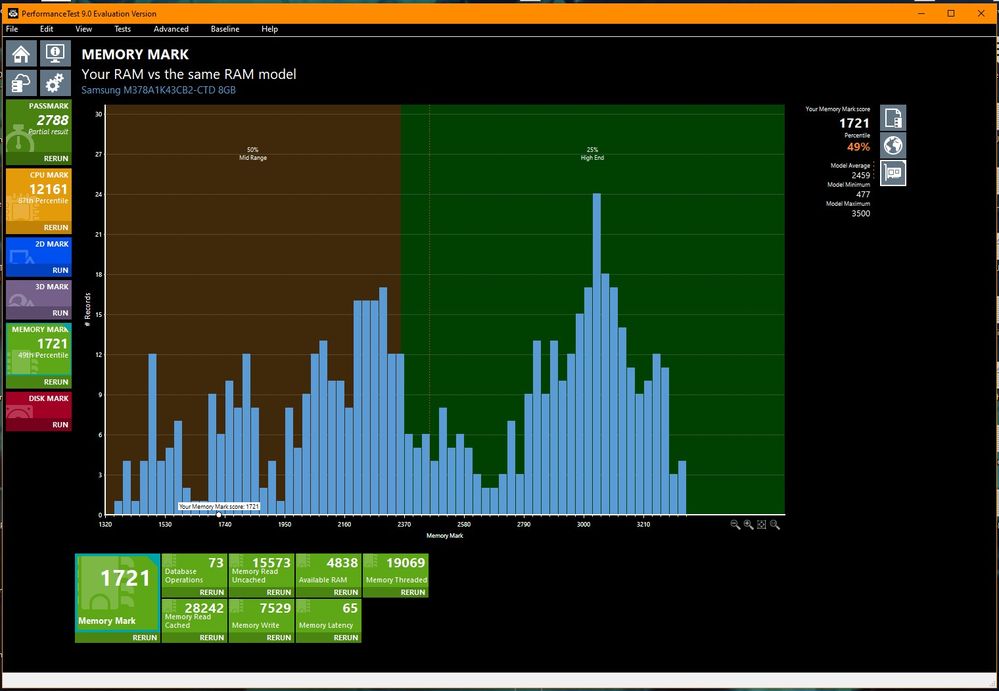Rerun the Memory Latency test

345,637
